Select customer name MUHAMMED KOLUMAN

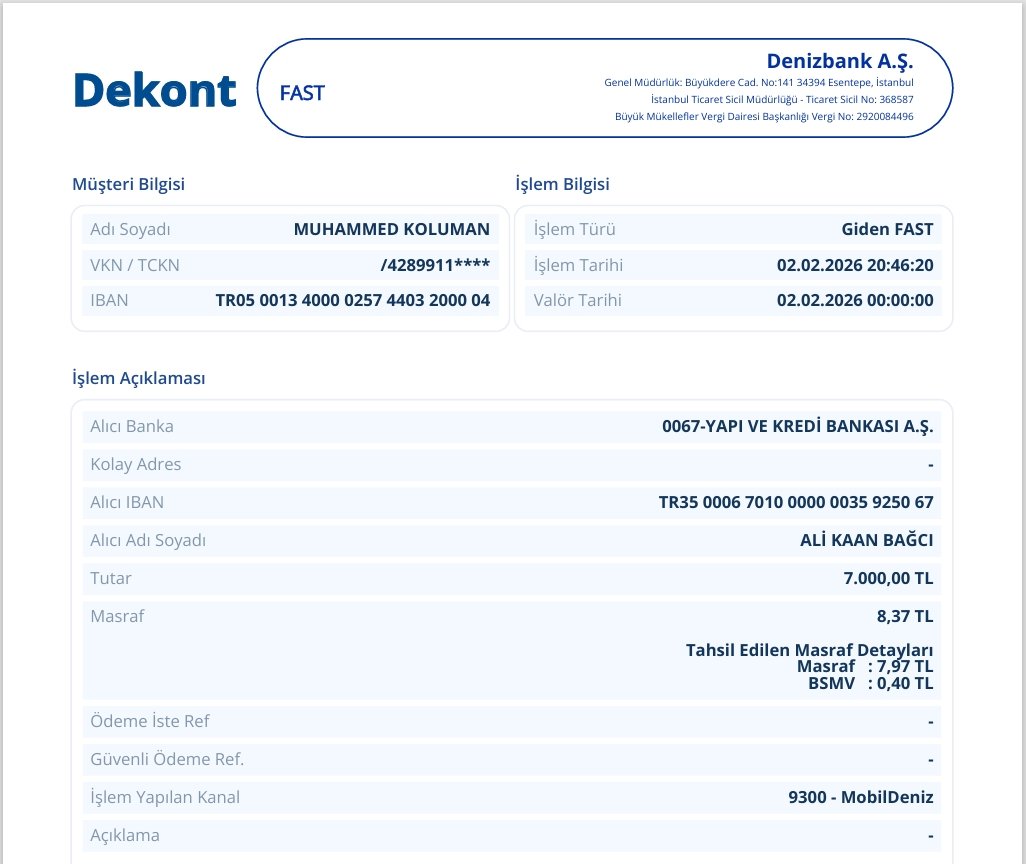(x=391, y=229)
